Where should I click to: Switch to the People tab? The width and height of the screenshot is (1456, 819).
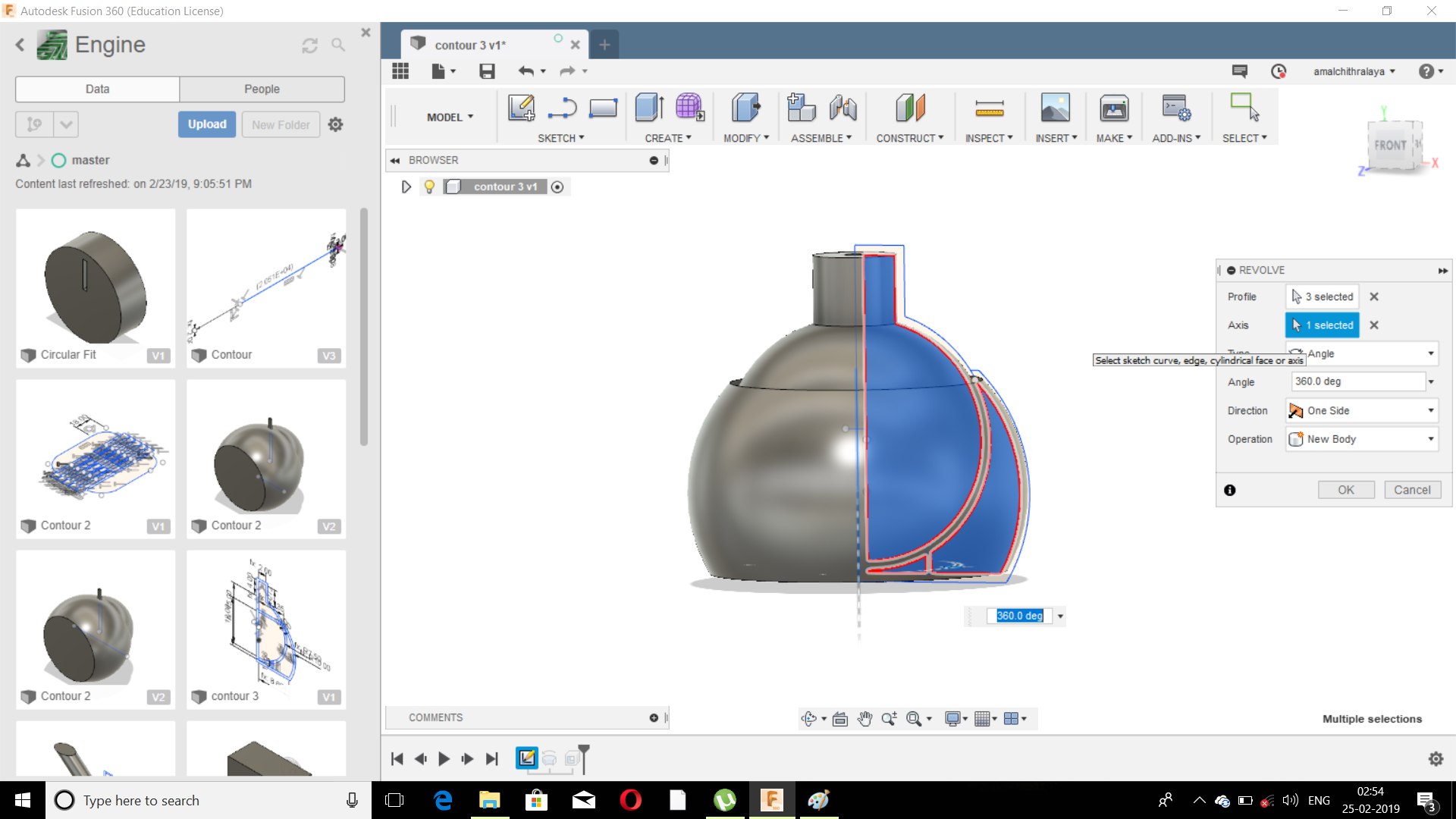(x=262, y=89)
